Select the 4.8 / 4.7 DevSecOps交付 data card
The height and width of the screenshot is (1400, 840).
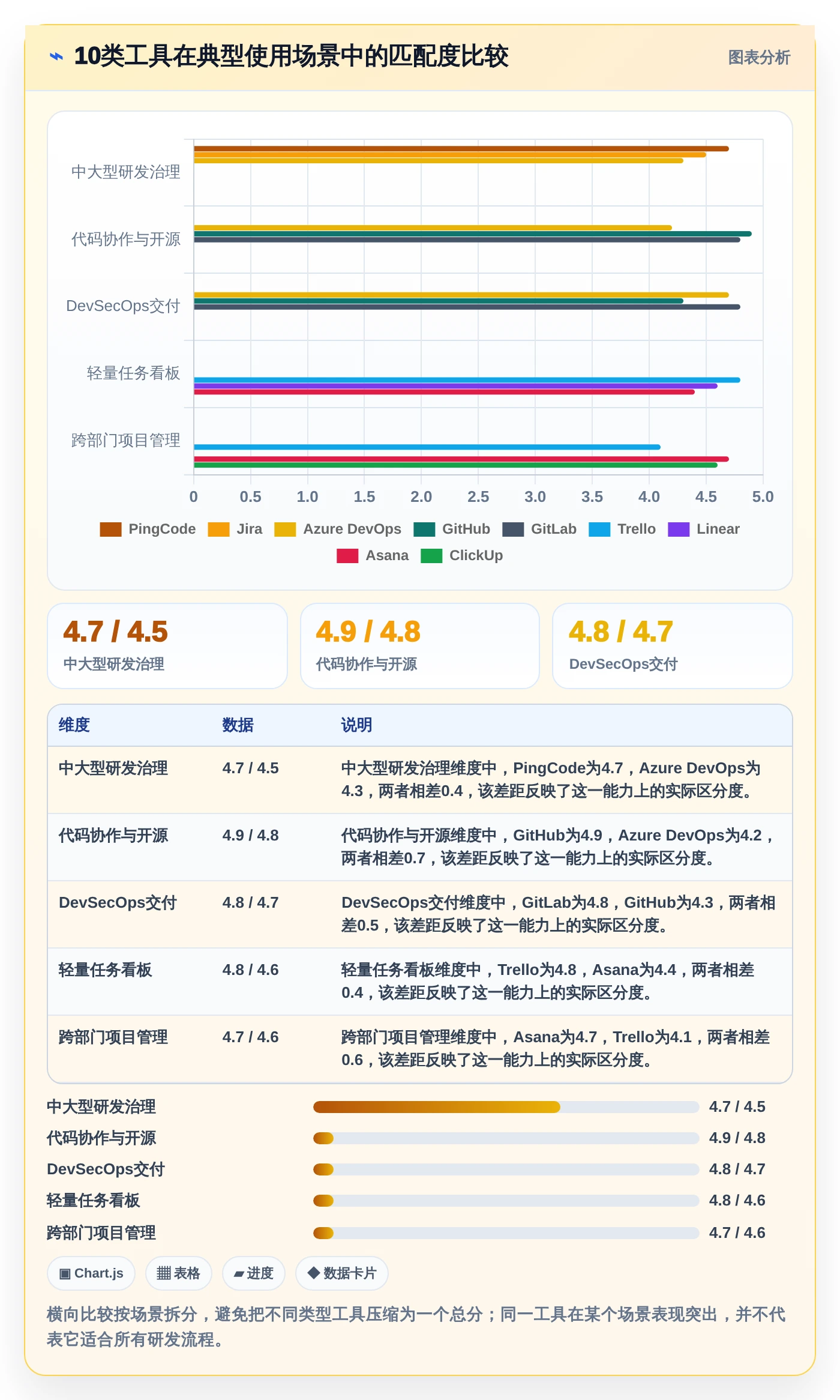(x=673, y=646)
